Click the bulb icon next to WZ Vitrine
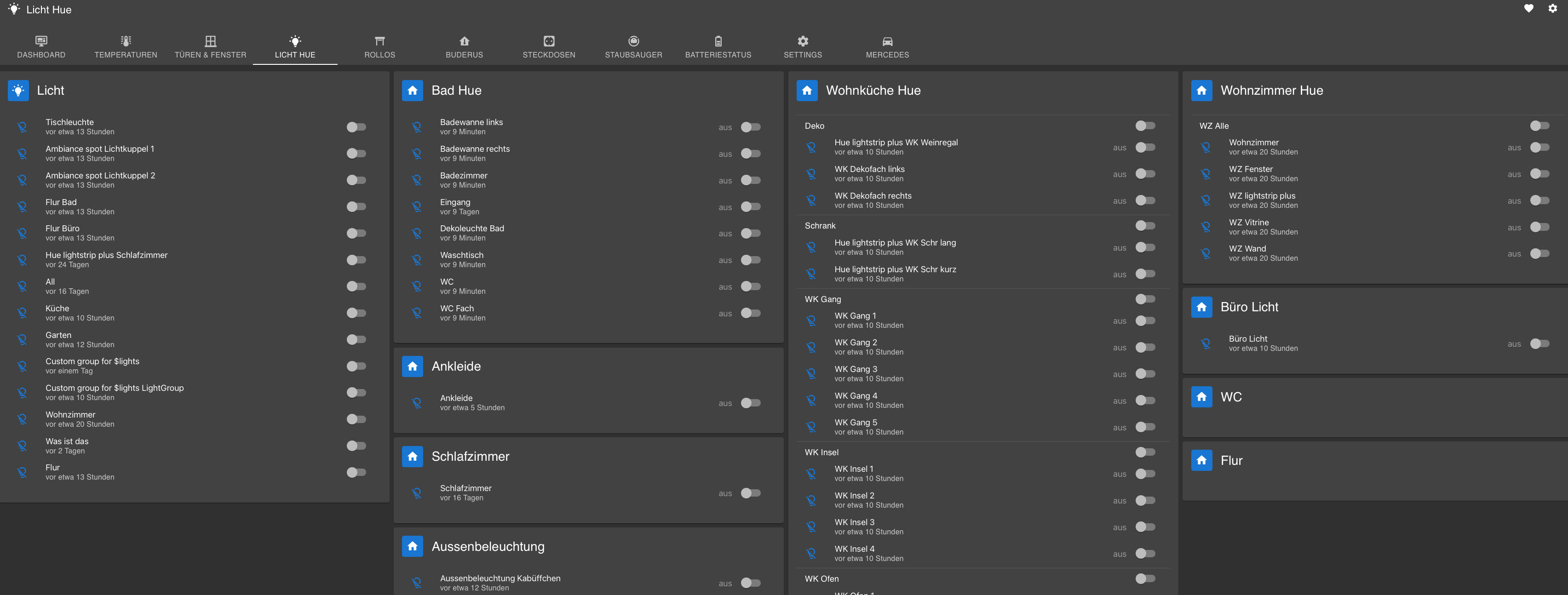Image resolution: width=1568 pixels, height=595 pixels. [x=1206, y=228]
